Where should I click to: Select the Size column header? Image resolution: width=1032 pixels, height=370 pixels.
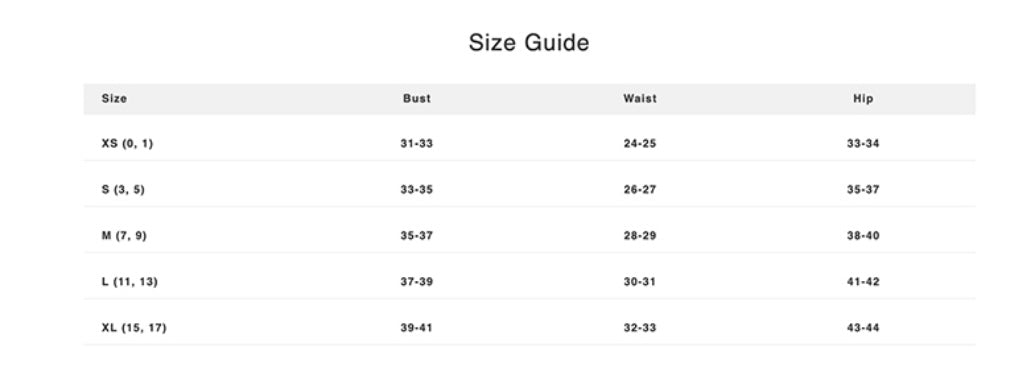pyautogui.click(x=115, y=99)
